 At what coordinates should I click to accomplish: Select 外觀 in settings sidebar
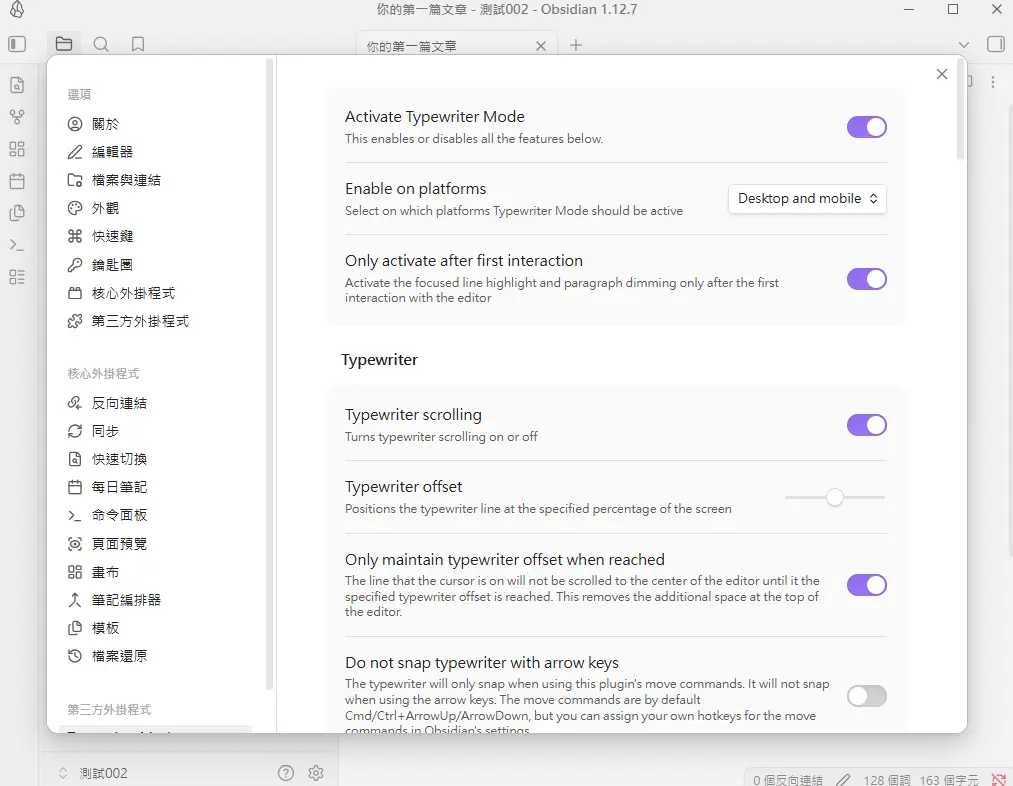[106, 208]
